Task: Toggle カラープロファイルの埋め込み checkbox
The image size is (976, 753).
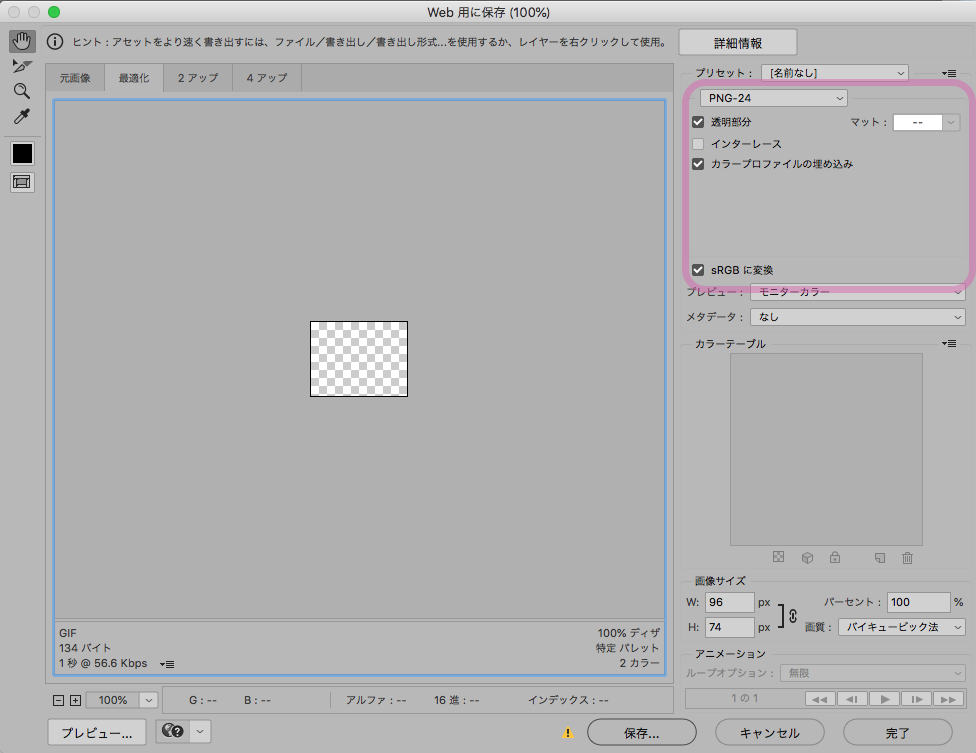Action: 698,164
